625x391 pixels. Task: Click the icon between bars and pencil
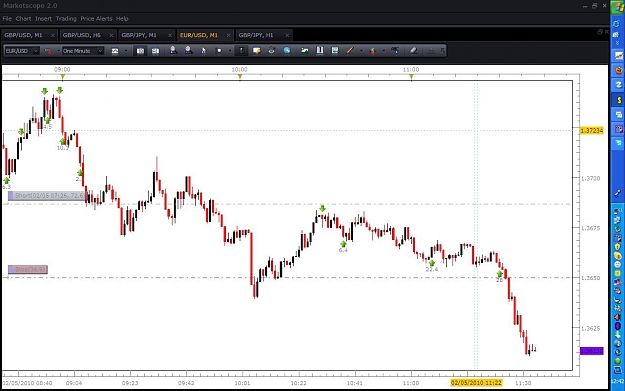tap(335, 51)
